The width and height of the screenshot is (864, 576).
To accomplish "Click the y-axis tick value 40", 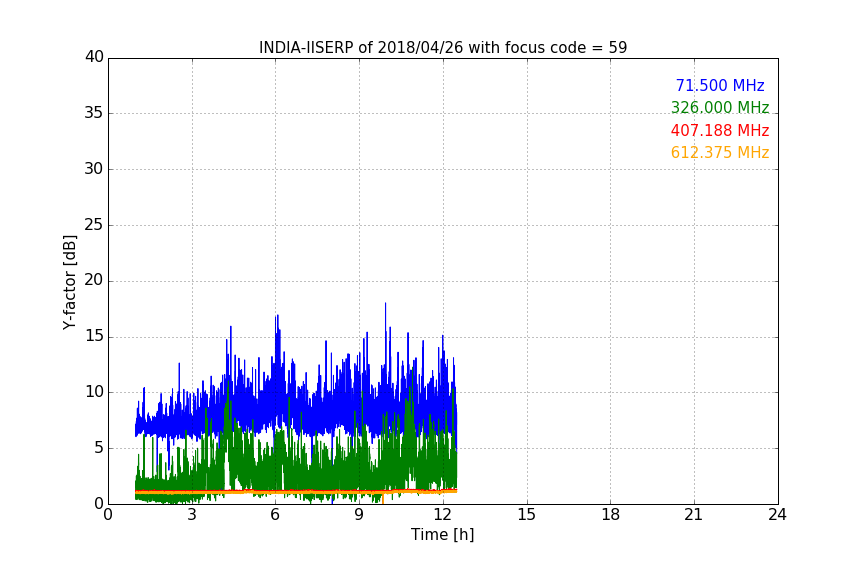I will pos(94,57).
